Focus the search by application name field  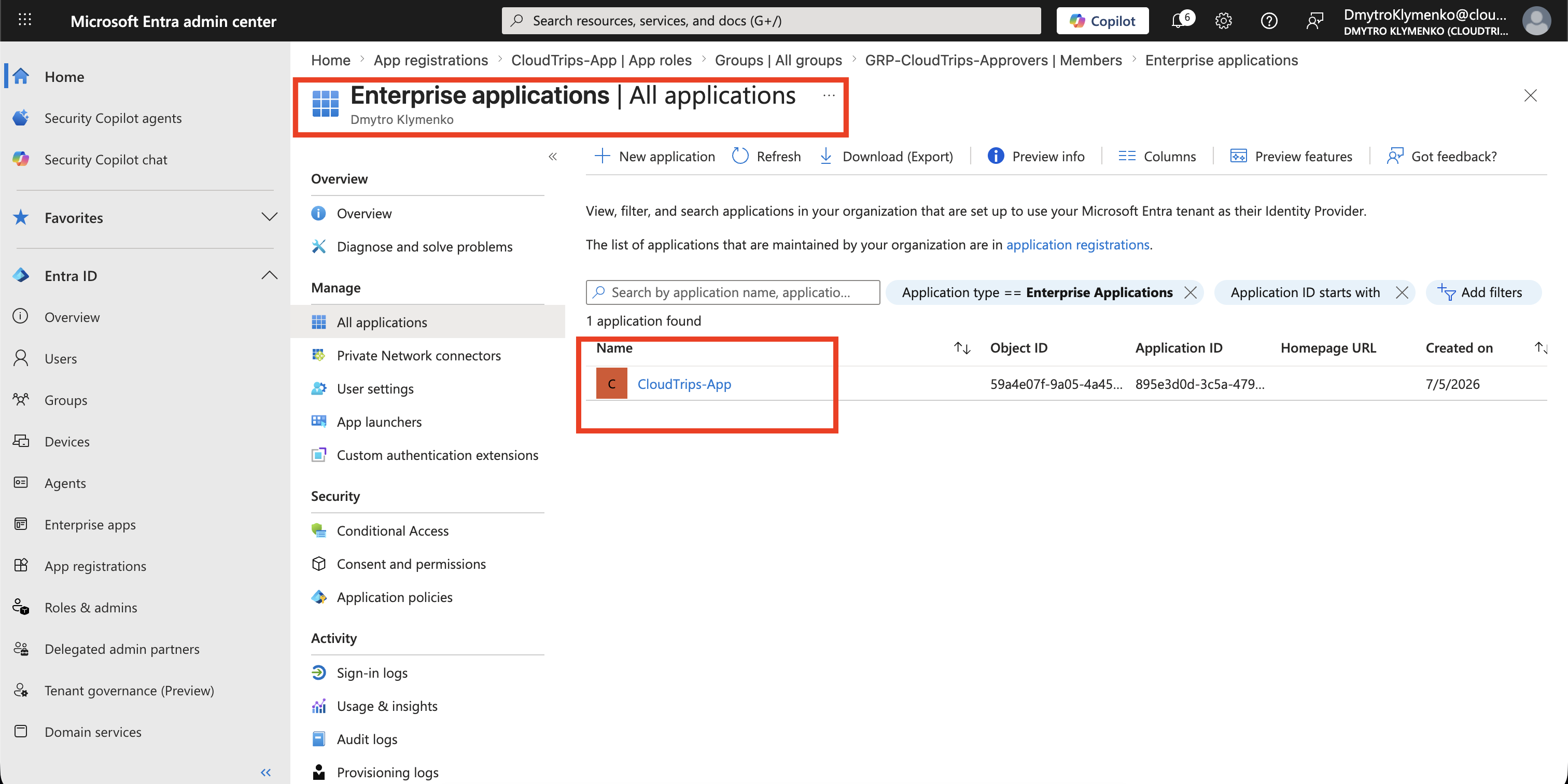click(733, 292)
